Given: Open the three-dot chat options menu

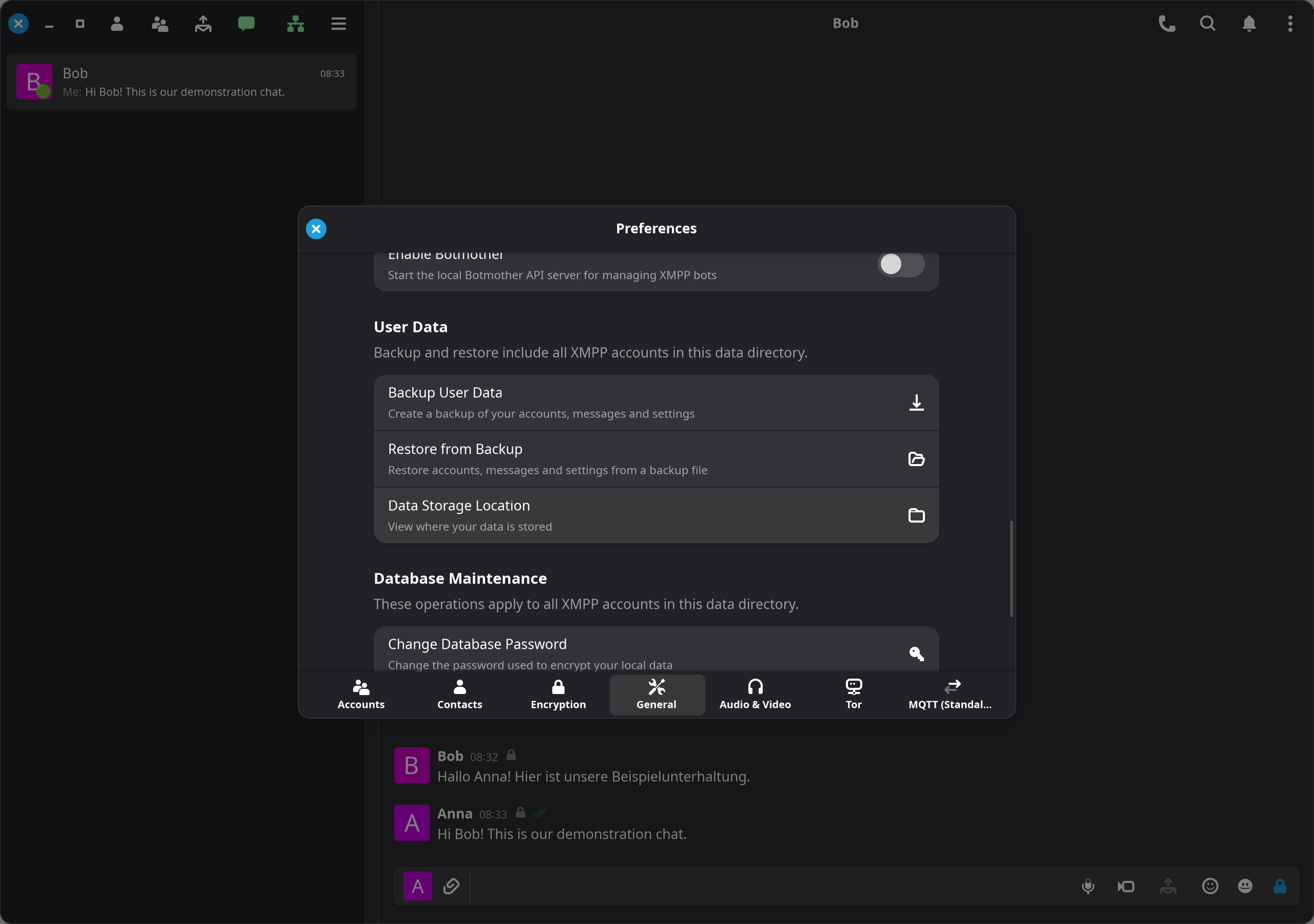Looking at the screenshot, I should click(x=1290, y=24).
